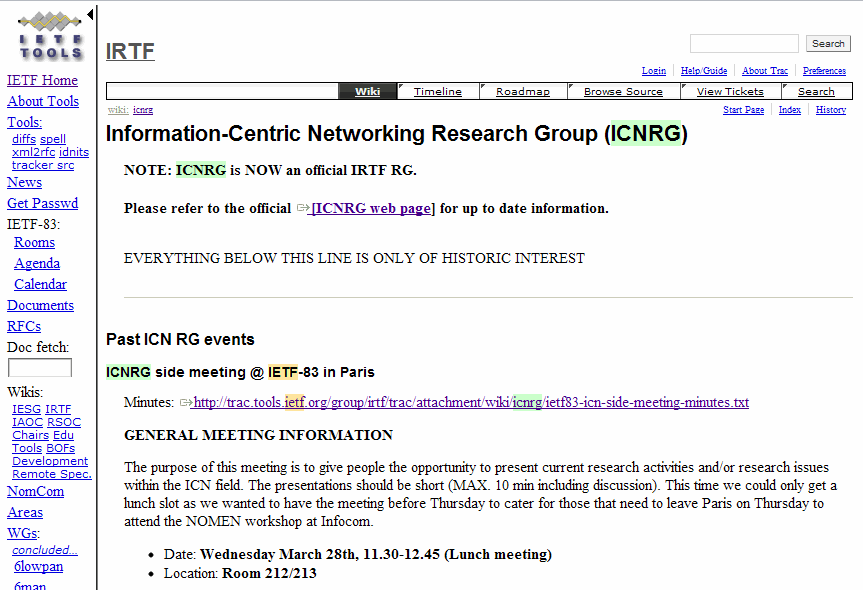Switch to the Roadmap tab
Viewport: 863px width, 590px height.
click(x=523, y=91)
